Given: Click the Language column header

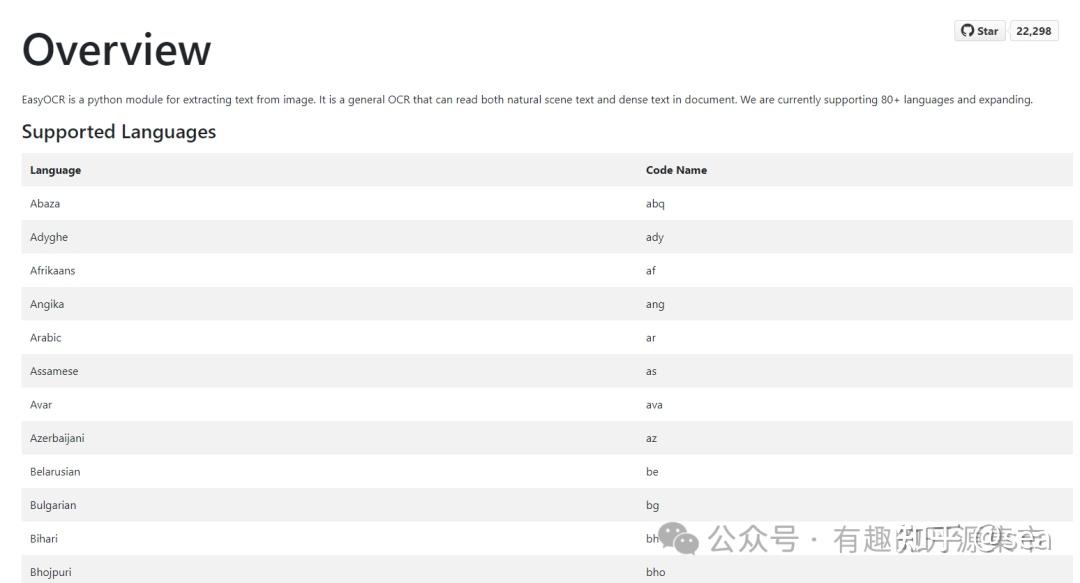Looking at the screenshot, I should tap(53, 170).
